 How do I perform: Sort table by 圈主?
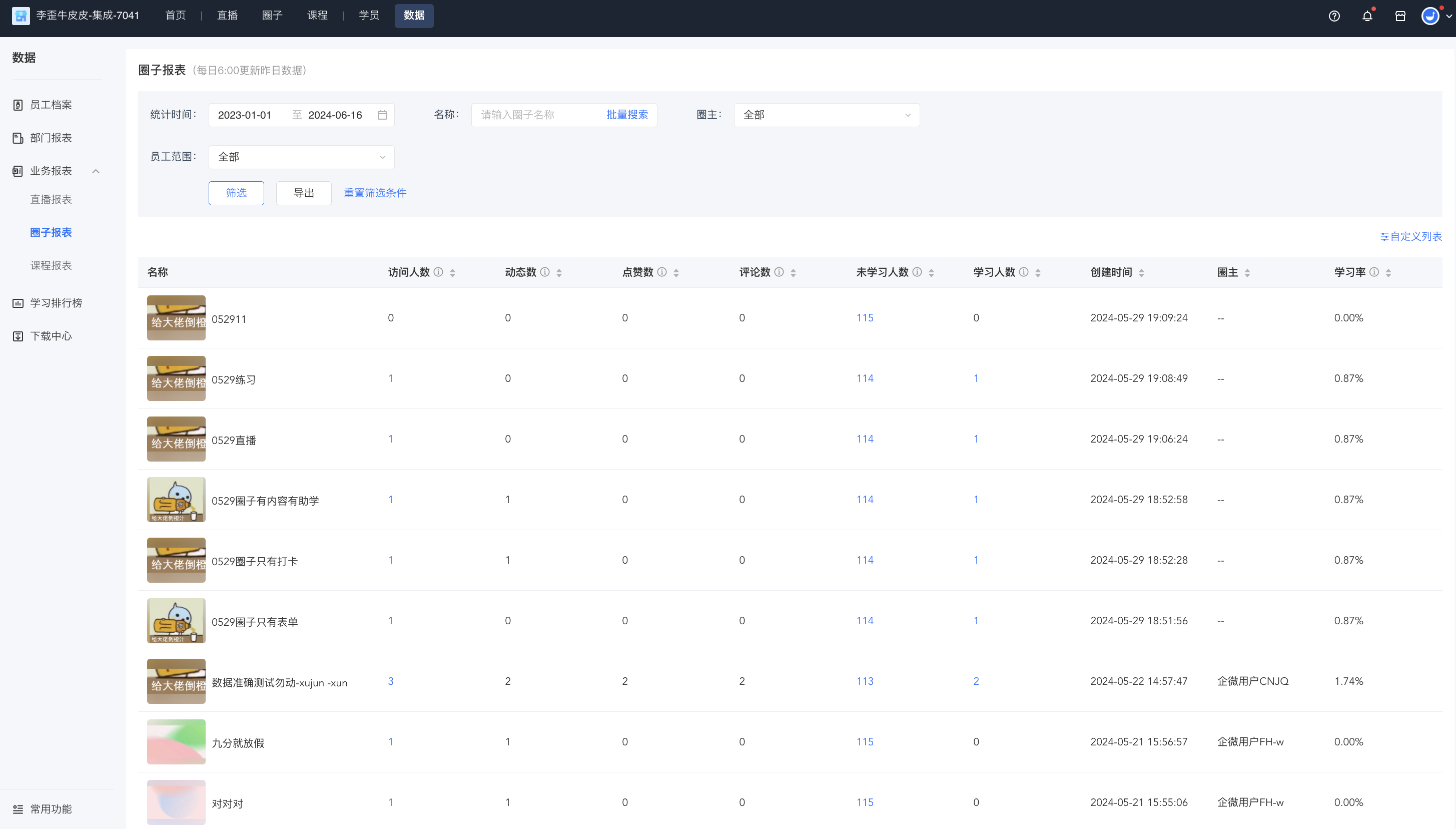point(1247,273)
